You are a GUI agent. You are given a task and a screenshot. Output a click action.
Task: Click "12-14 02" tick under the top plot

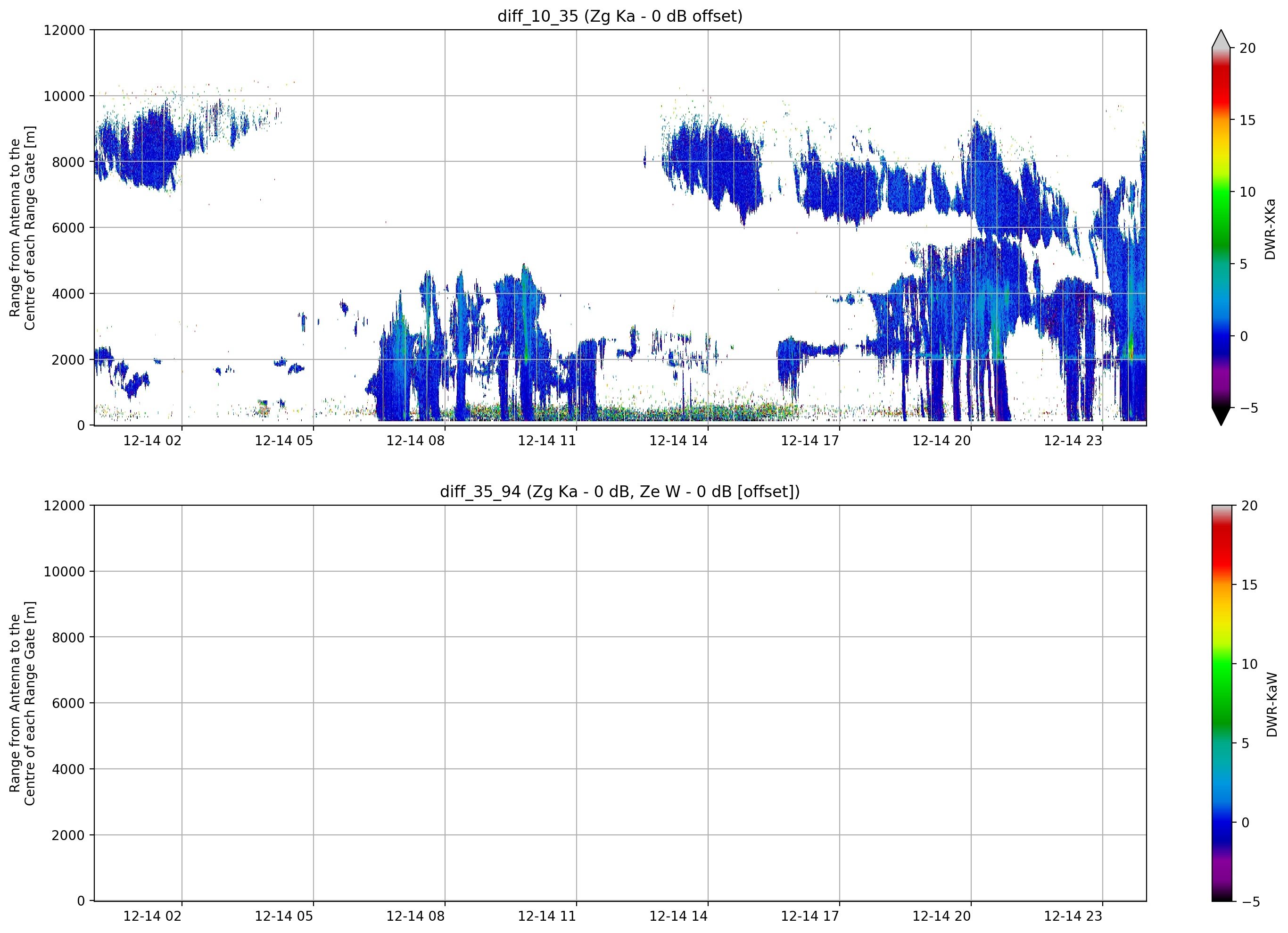point(152,441)
